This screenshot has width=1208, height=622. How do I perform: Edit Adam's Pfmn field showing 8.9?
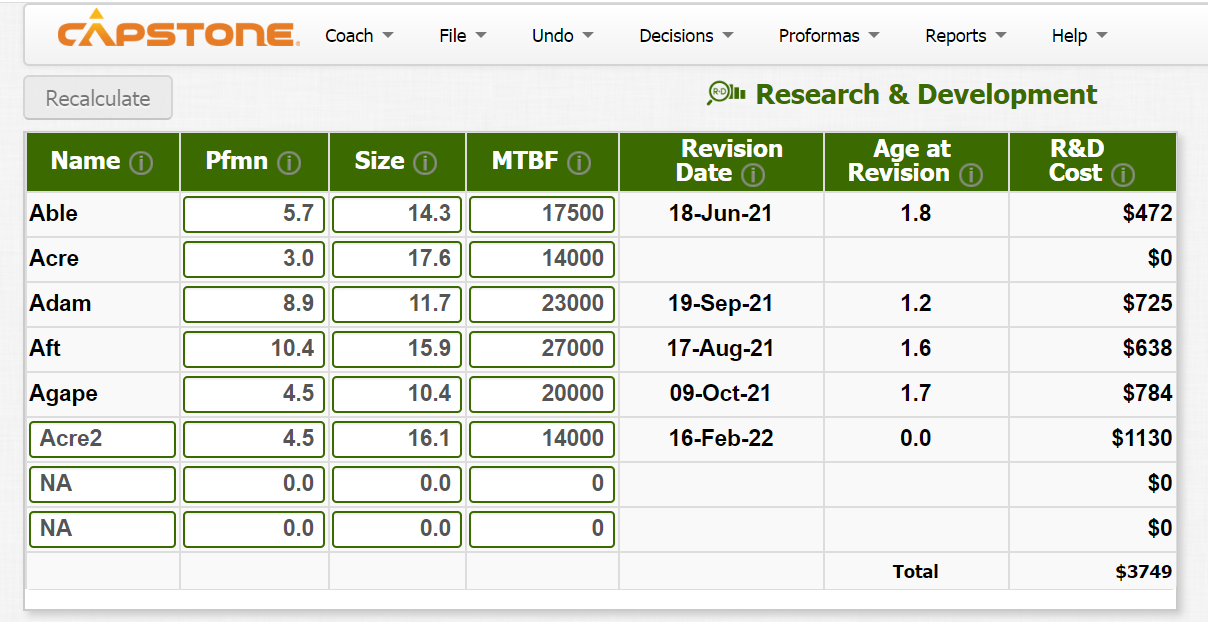pyautogui.click(x=254, y=304)
